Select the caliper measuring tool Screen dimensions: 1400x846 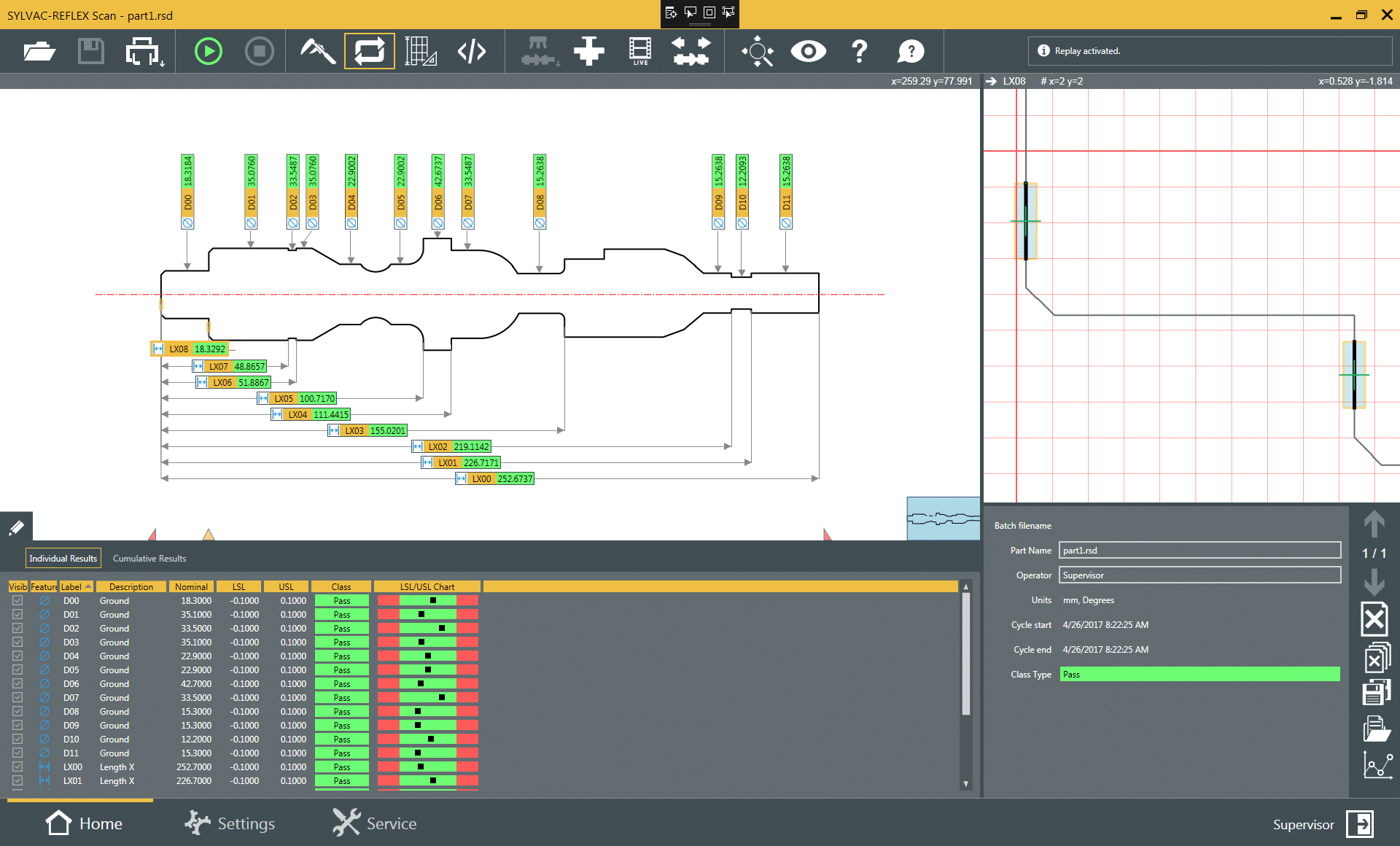coord(318,52)
